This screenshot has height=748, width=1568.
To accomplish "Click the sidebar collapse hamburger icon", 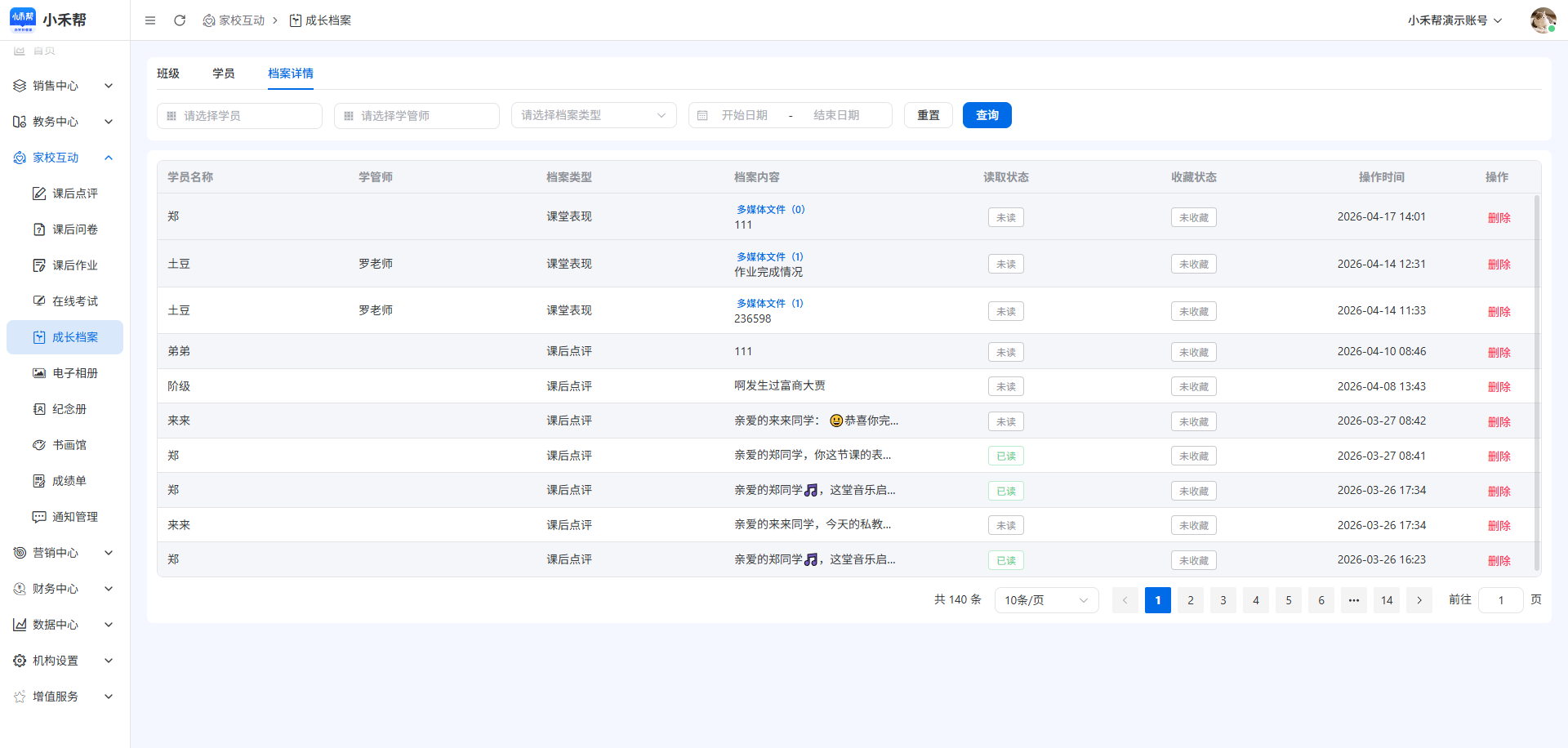I will (x=150, y=20).
